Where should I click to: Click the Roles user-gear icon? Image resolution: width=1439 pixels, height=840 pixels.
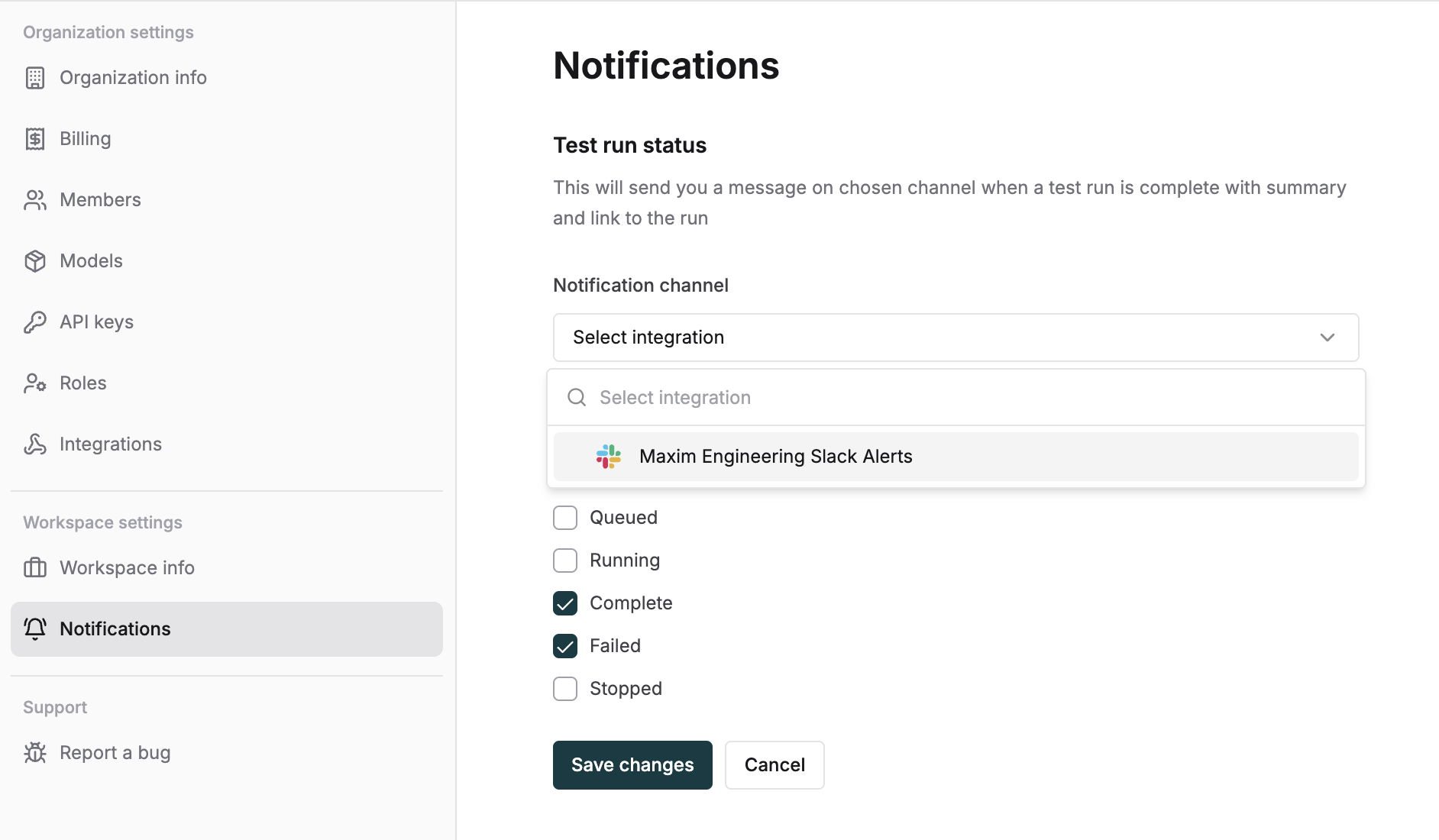35,383
